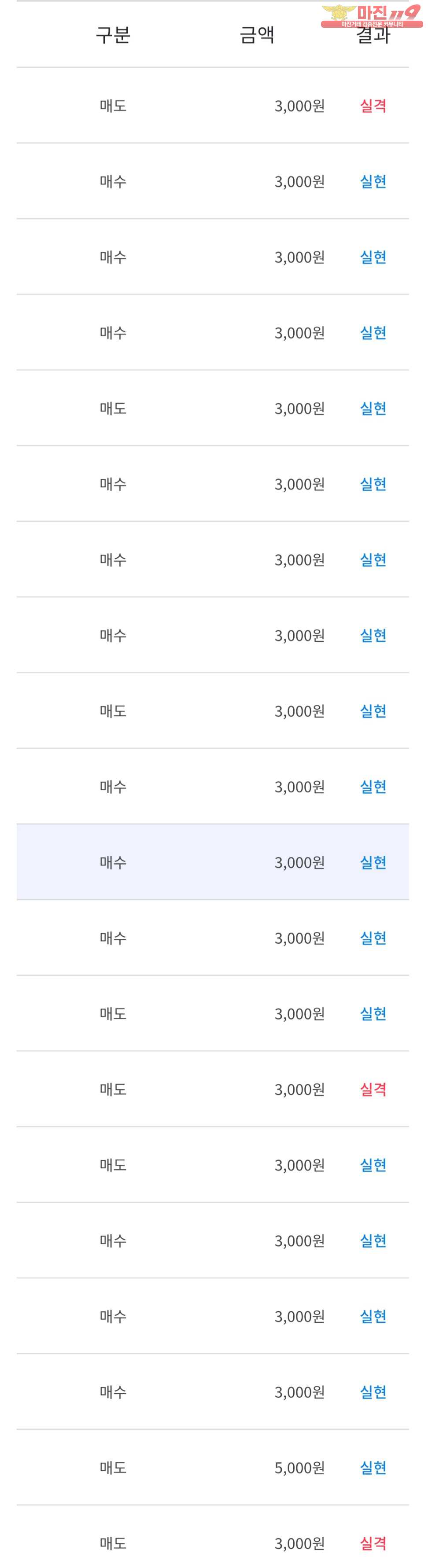Click the 매도 label in the first row

tap(113, 106)
